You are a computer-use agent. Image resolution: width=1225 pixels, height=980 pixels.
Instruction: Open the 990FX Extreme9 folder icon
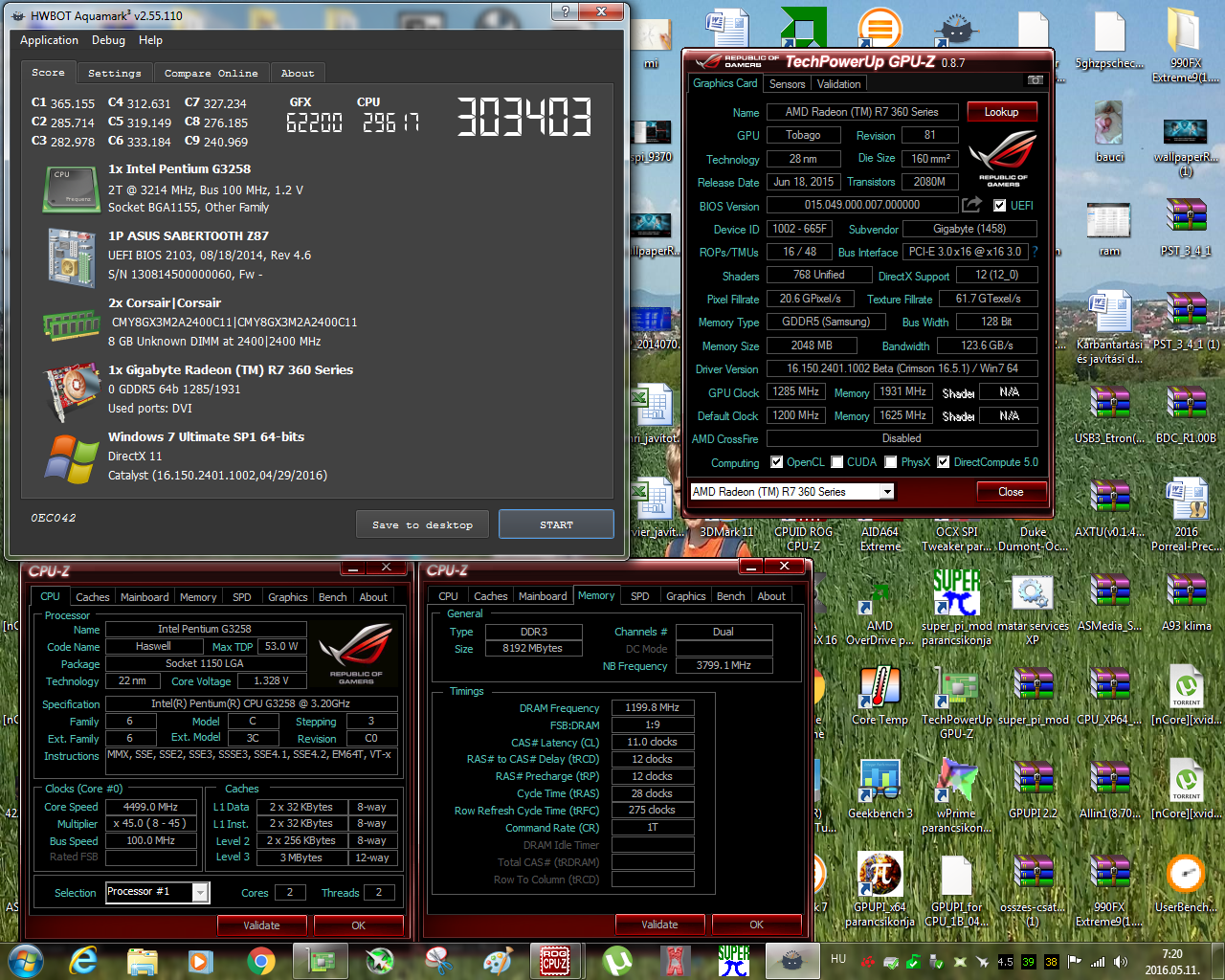1186,44
